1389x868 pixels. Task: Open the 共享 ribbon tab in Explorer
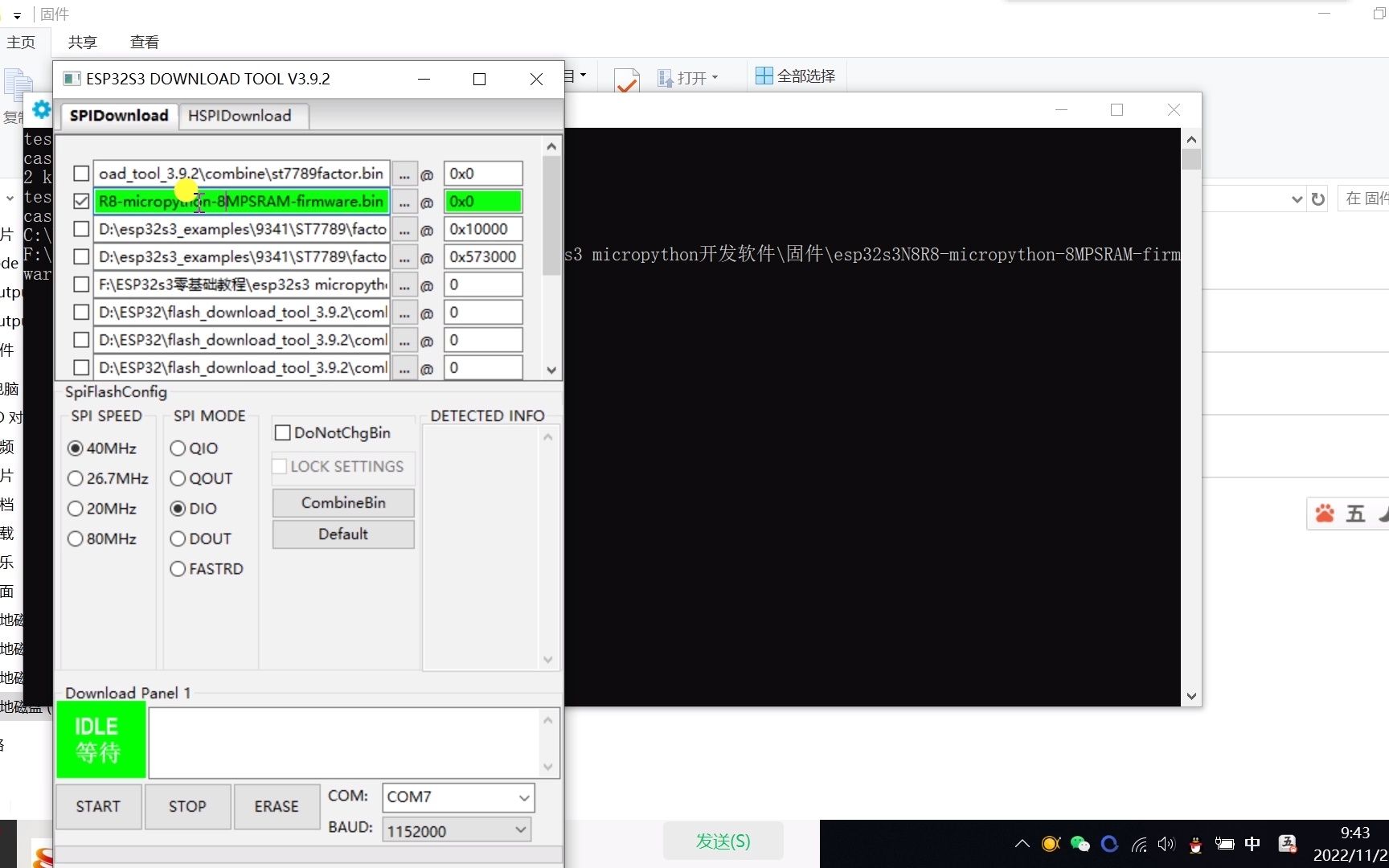[x=83, y=42]
